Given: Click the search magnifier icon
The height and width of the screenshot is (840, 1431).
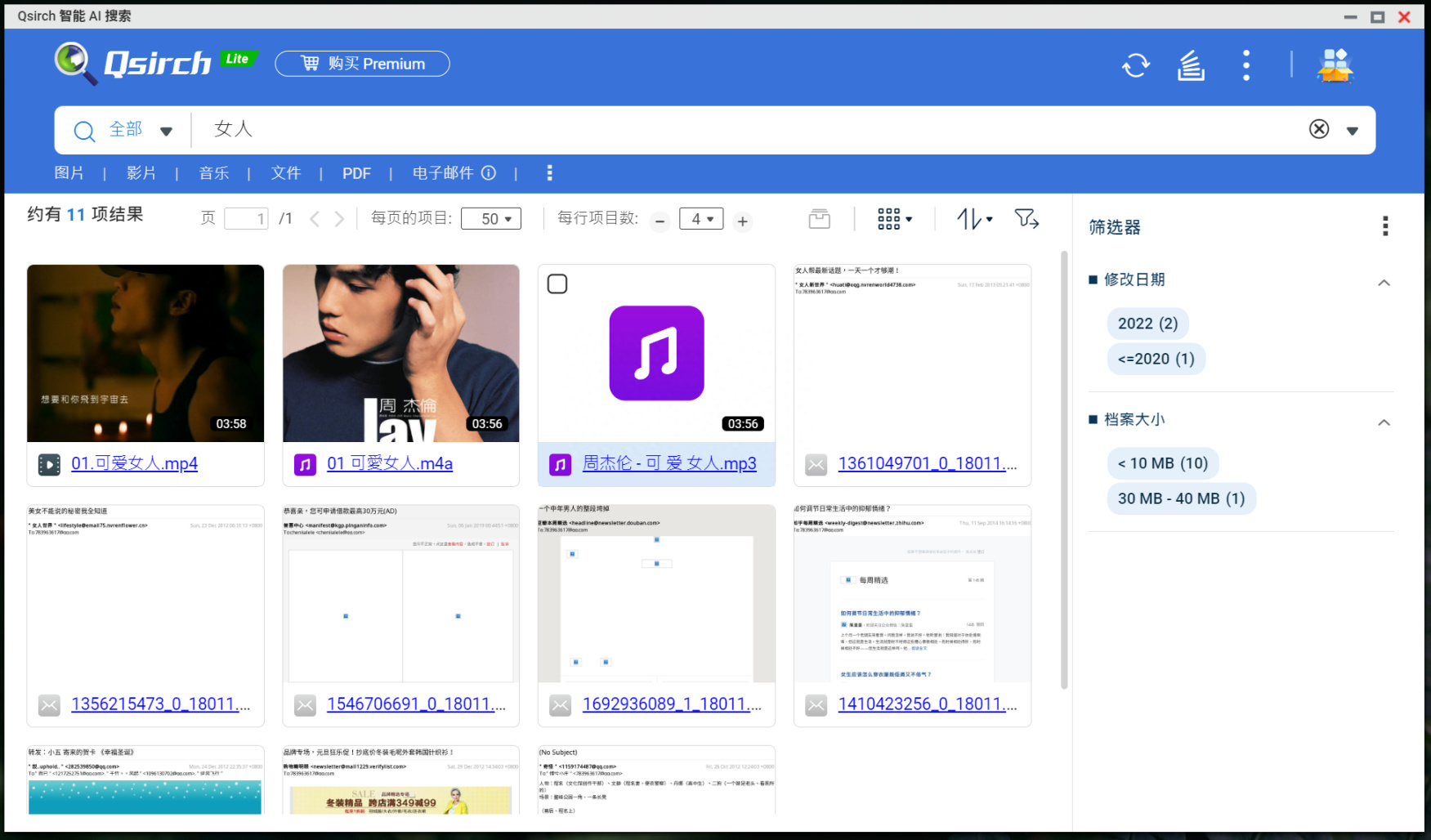Looking at the screenshot, I should pos(84,131).
